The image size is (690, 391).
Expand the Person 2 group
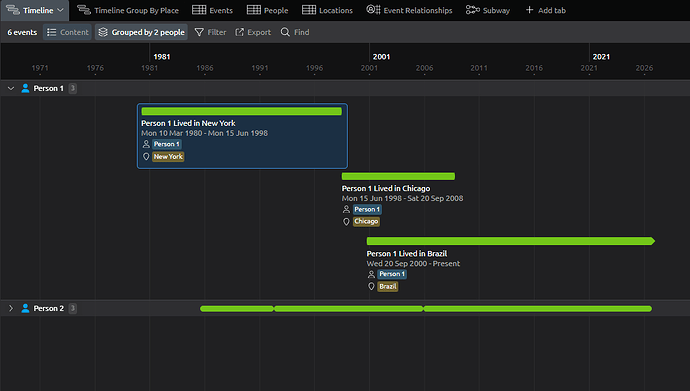[11, 308]
